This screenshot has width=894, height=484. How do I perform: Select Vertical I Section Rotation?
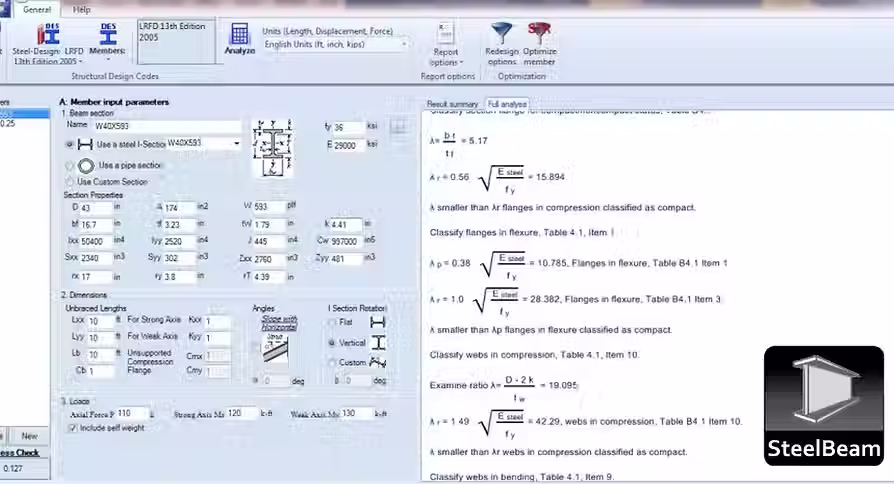(332, 343)
